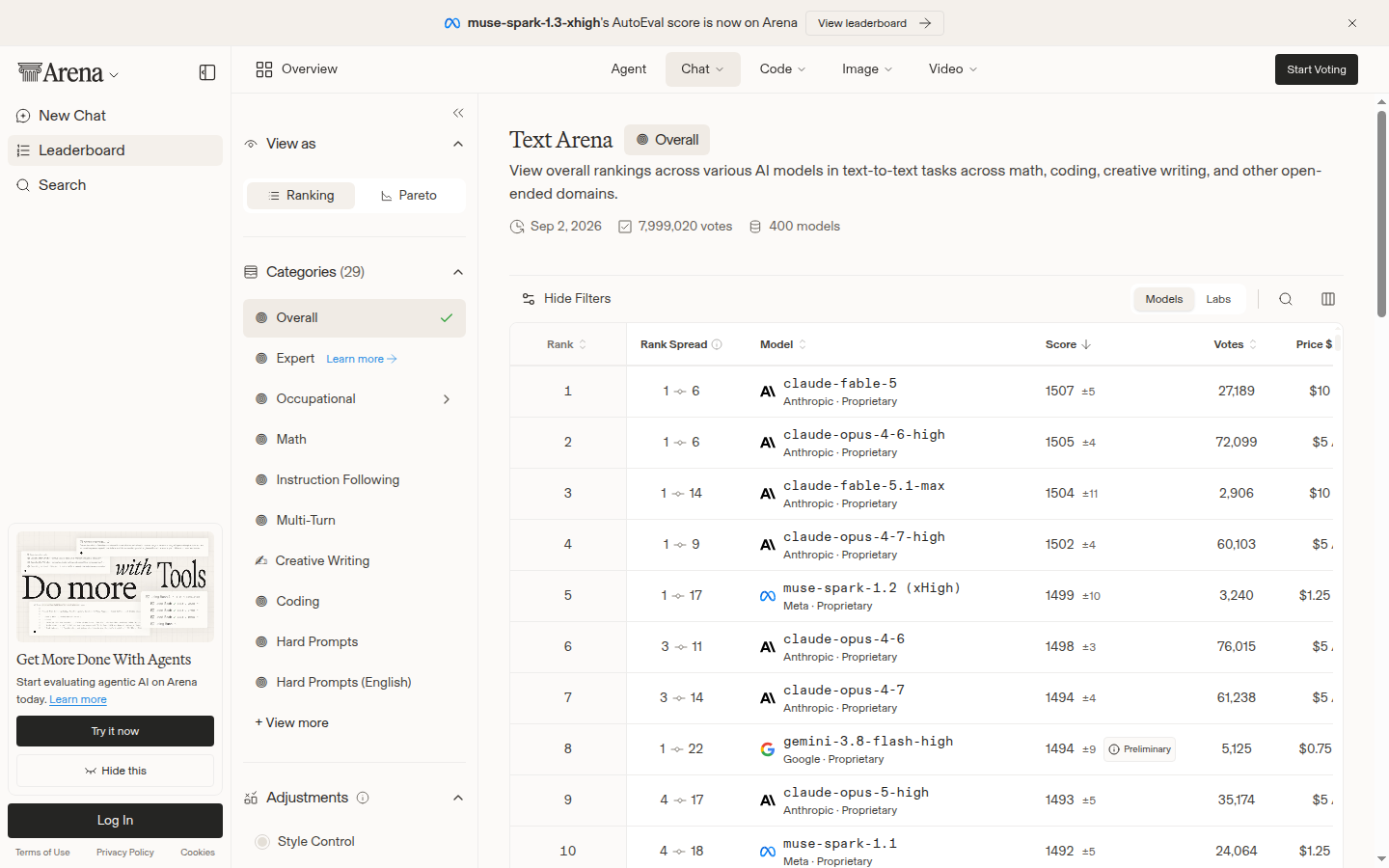Click the votes checkmark icon
The image size is (1389, 868).
[625, 227]
